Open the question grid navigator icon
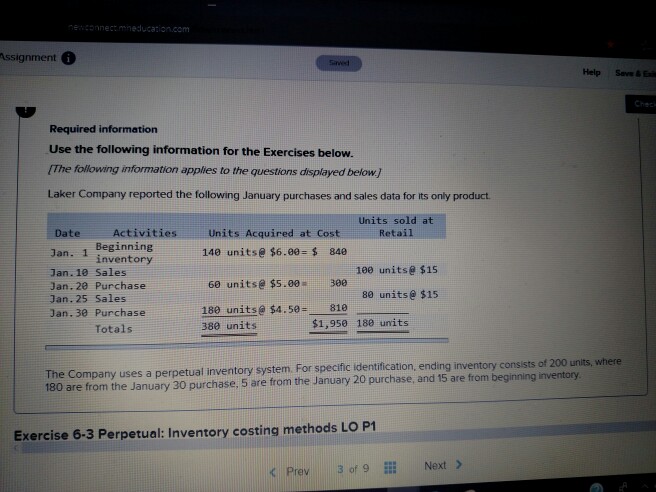Viewport: 656px width, 492px height. click(x=390, y=467)
